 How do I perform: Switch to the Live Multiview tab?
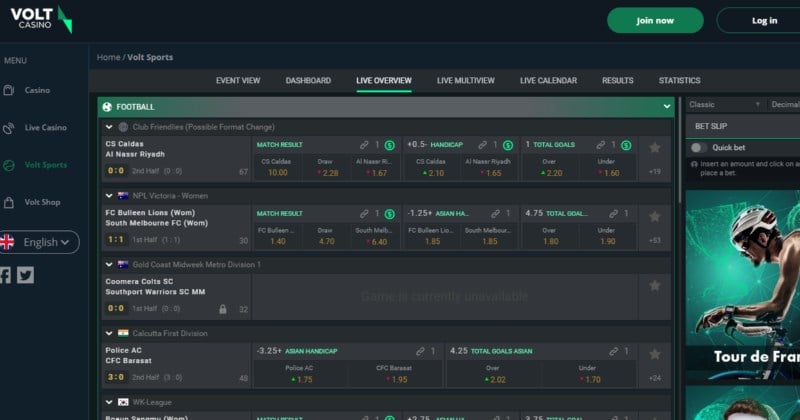tap(466, 81)
